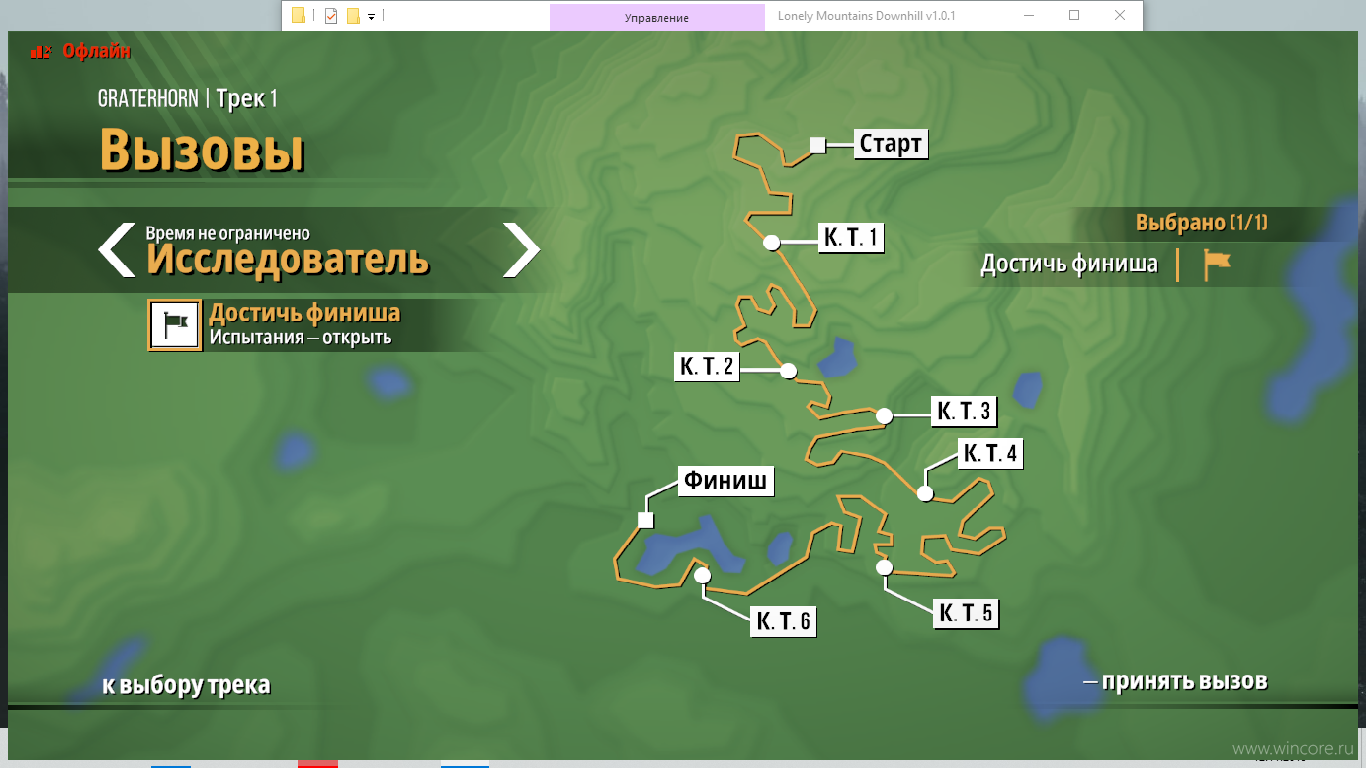Image resolution: width=1366 pixels, height=768 pixels.
Task: Click the К.Т. 3 label
Action: tap(964, 411)
